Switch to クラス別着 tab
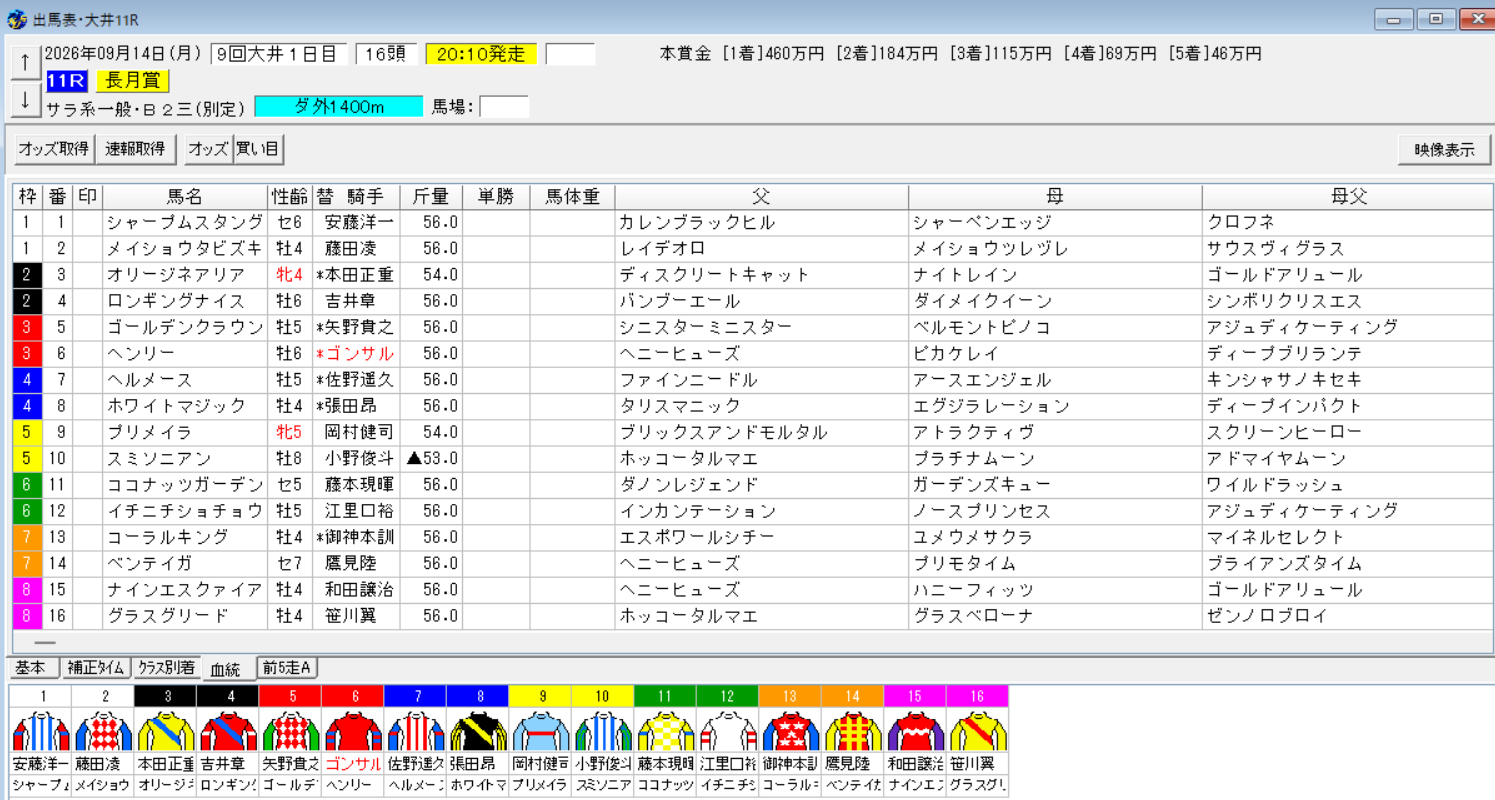 (166, 668)
